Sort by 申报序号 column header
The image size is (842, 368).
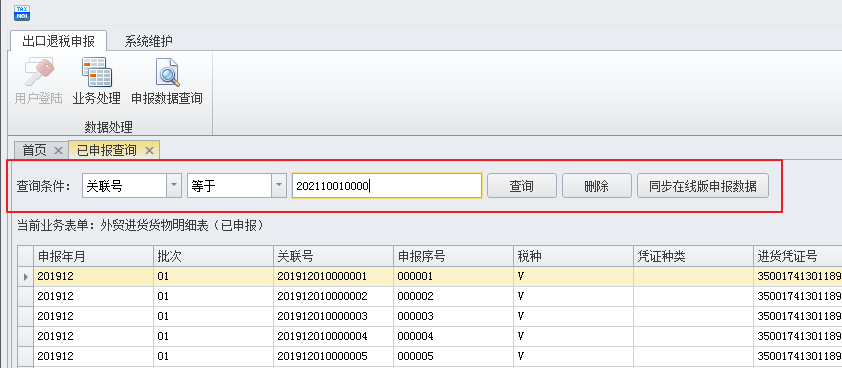click(x=453, y=256)
